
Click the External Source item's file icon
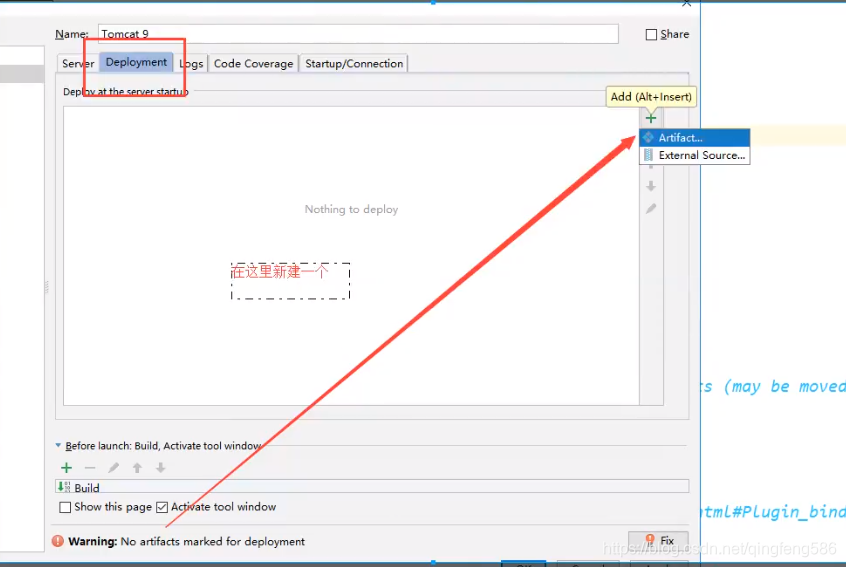tap(649, 155)
